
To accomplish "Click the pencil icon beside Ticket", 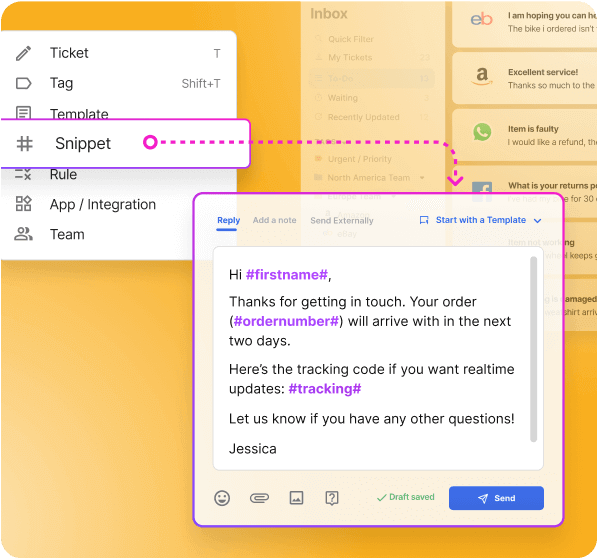I will click(24, 53).
